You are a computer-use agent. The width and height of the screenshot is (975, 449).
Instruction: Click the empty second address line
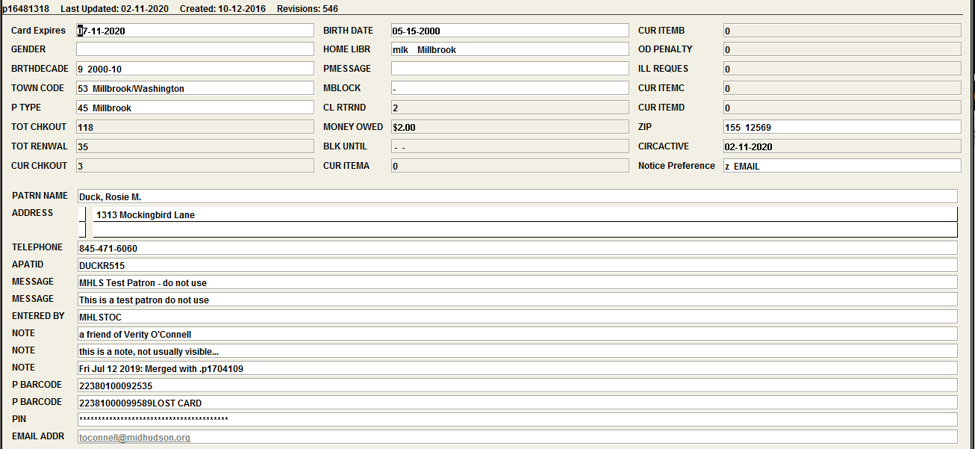coord(525,230)
